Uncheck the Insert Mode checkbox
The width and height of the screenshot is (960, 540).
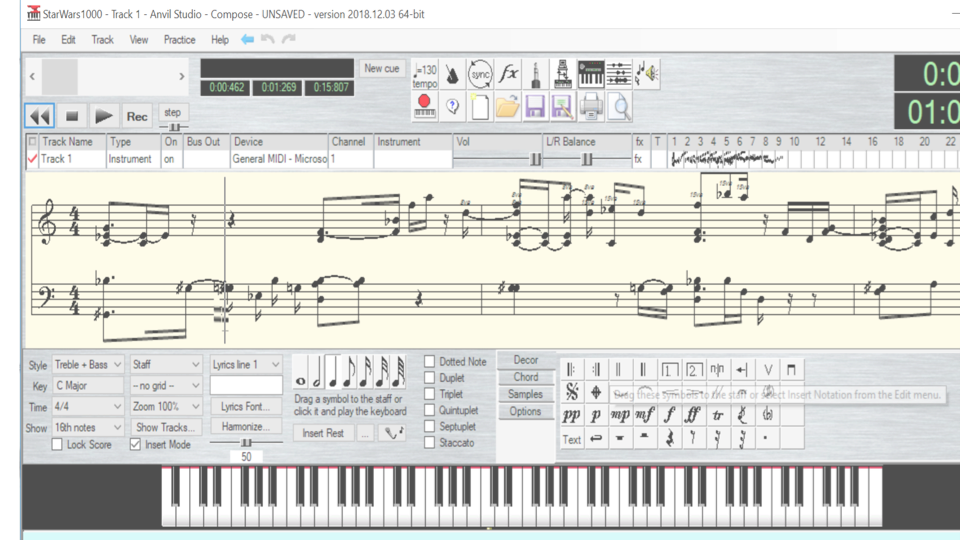point(135,444)
